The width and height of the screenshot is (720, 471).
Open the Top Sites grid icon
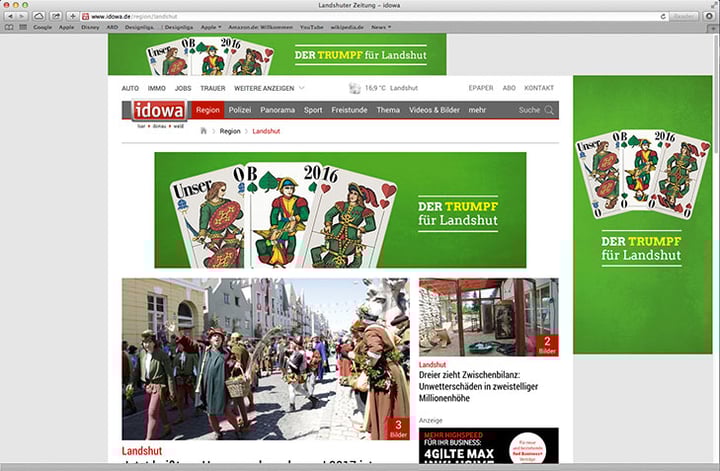coord(23,27)
